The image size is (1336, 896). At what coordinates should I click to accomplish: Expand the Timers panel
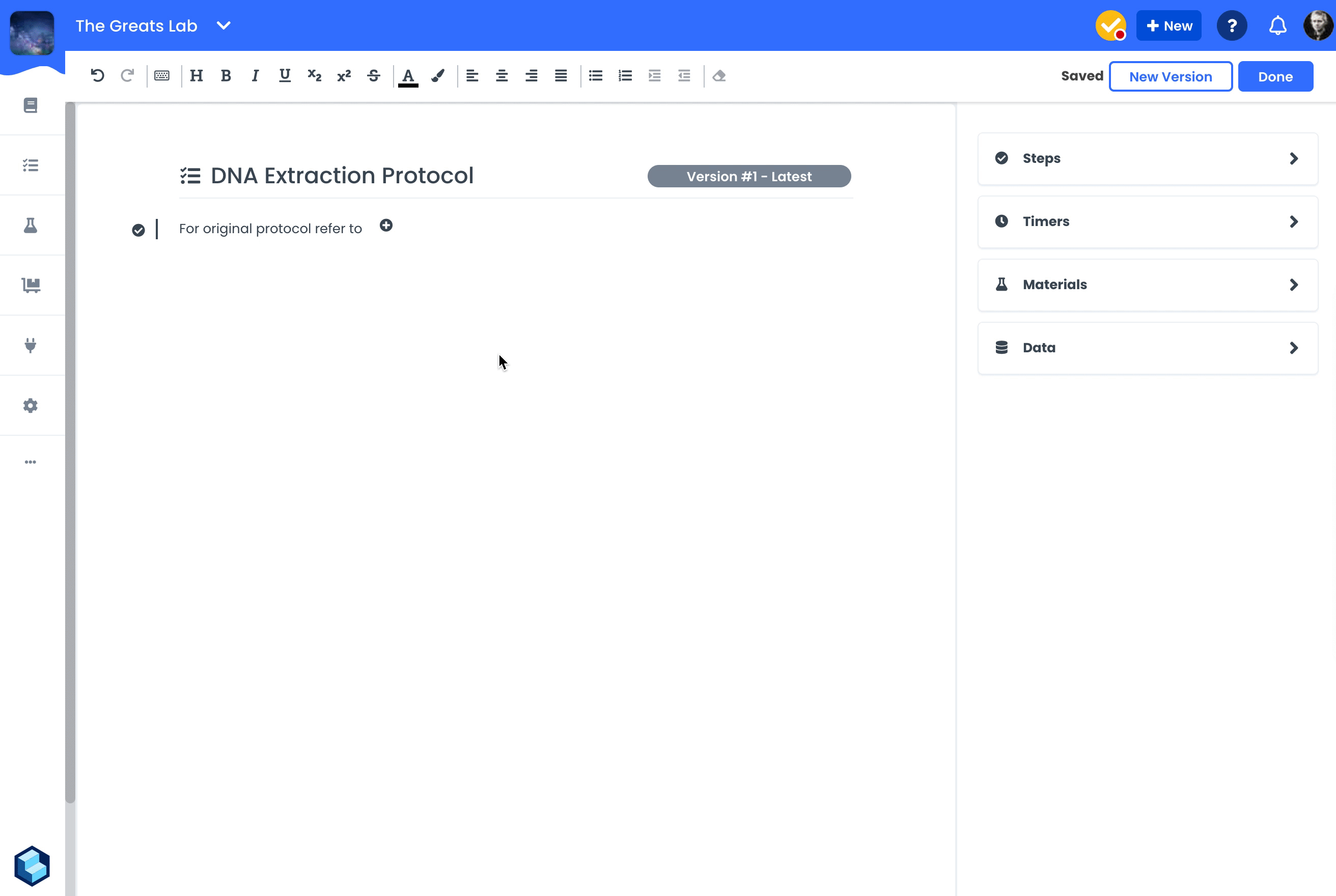(x=1148, y=222)
